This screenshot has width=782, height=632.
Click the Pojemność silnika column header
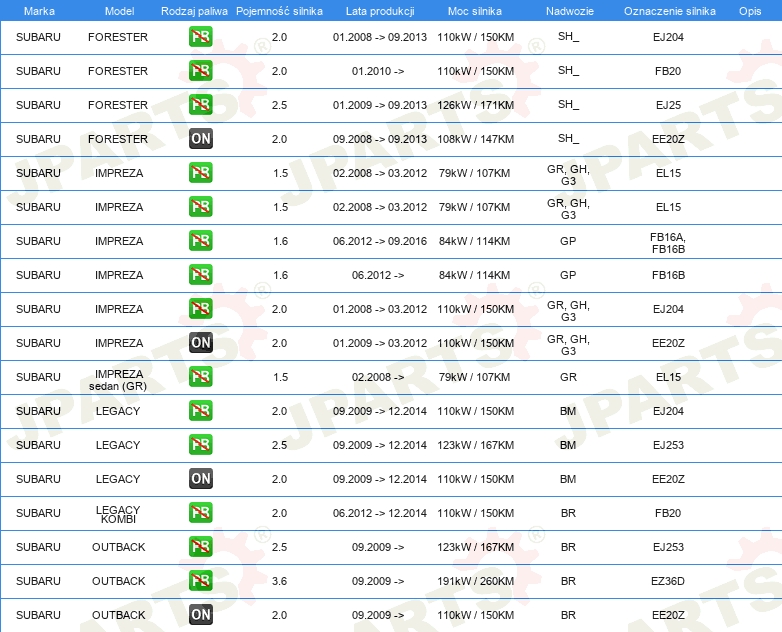click(x=279, y=11)
